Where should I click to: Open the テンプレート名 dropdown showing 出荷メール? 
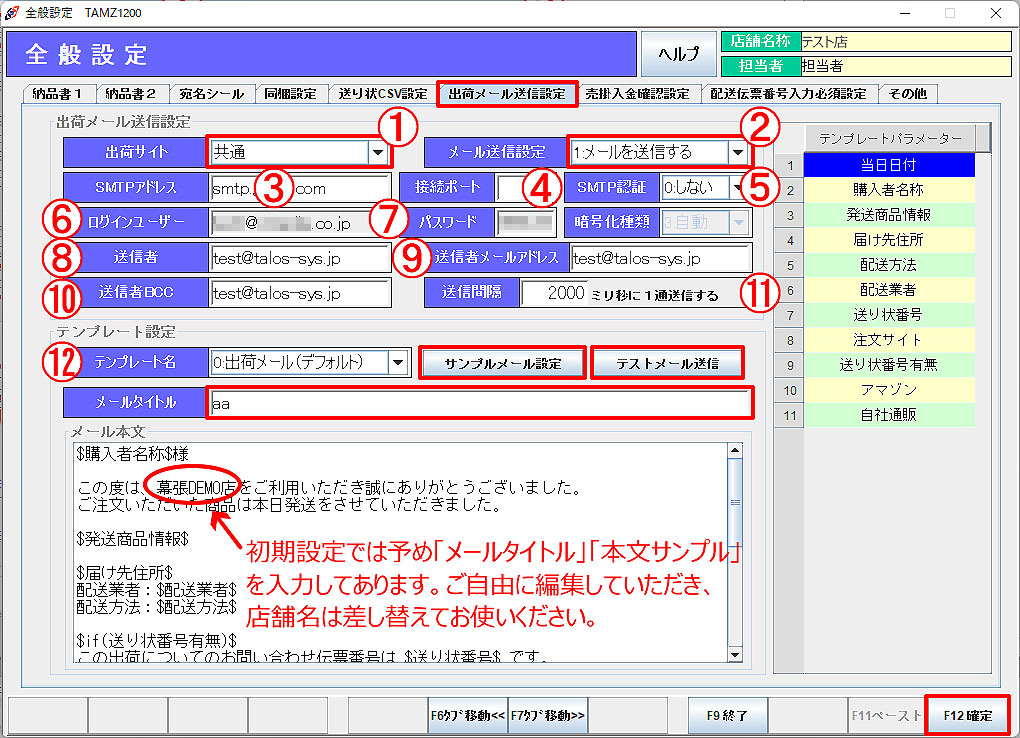(398, 363)
